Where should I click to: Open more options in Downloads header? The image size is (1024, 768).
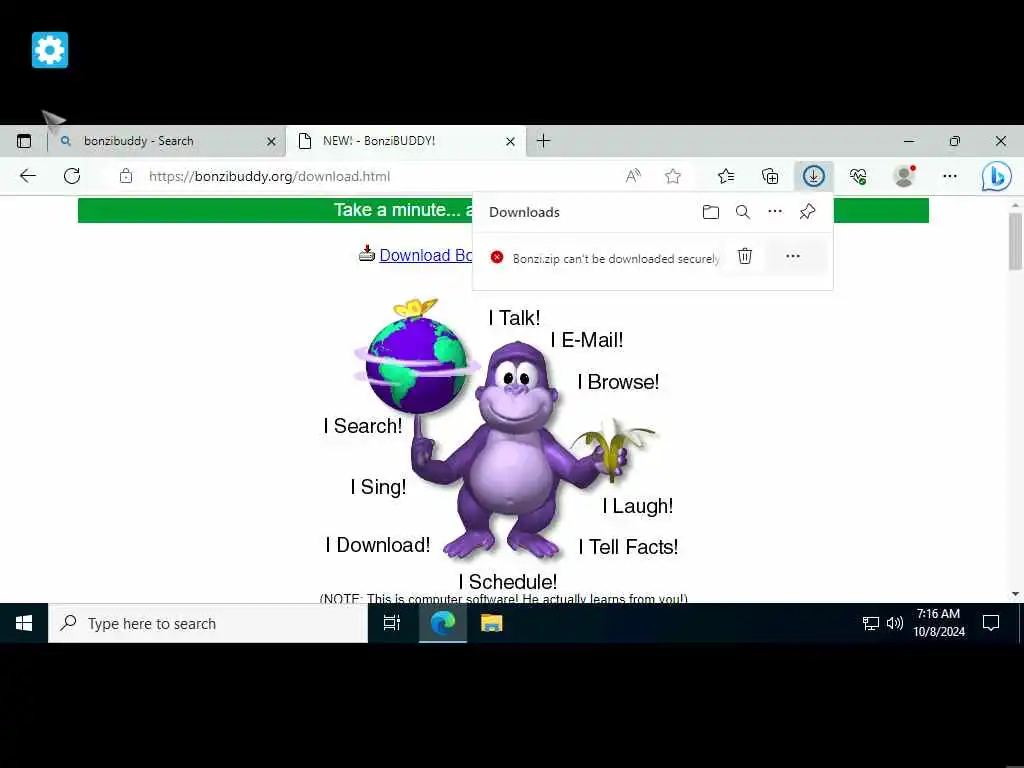(x=775, y=212)
